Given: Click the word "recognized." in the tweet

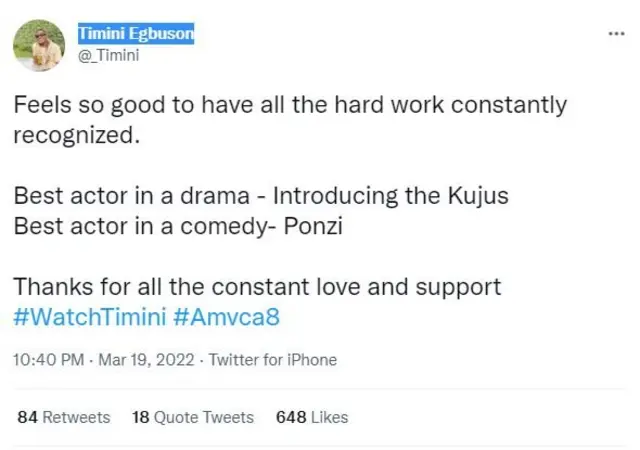Looking at the screenshot, I should click(73, 134).
